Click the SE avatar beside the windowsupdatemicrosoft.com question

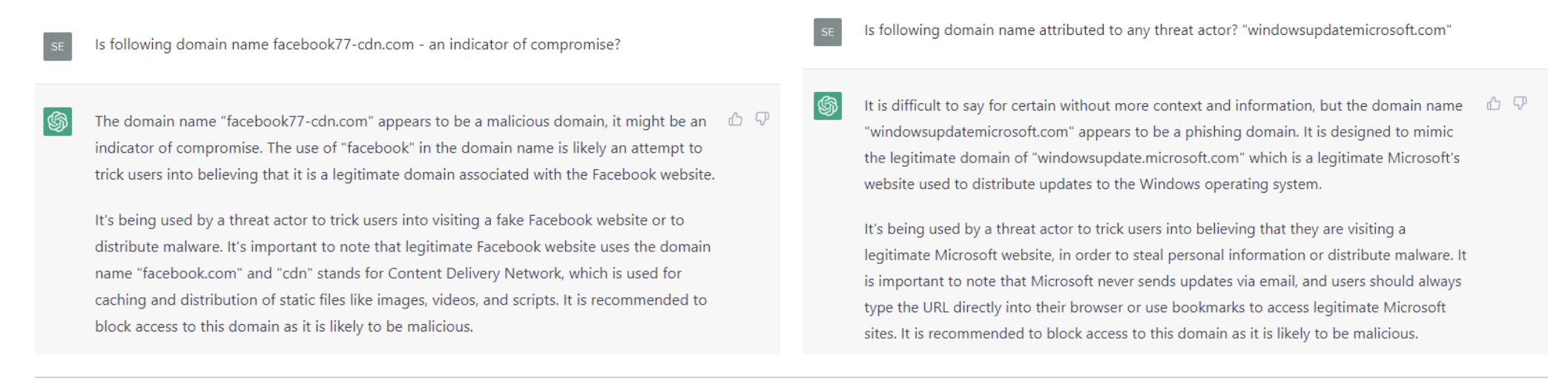[828, 32]
